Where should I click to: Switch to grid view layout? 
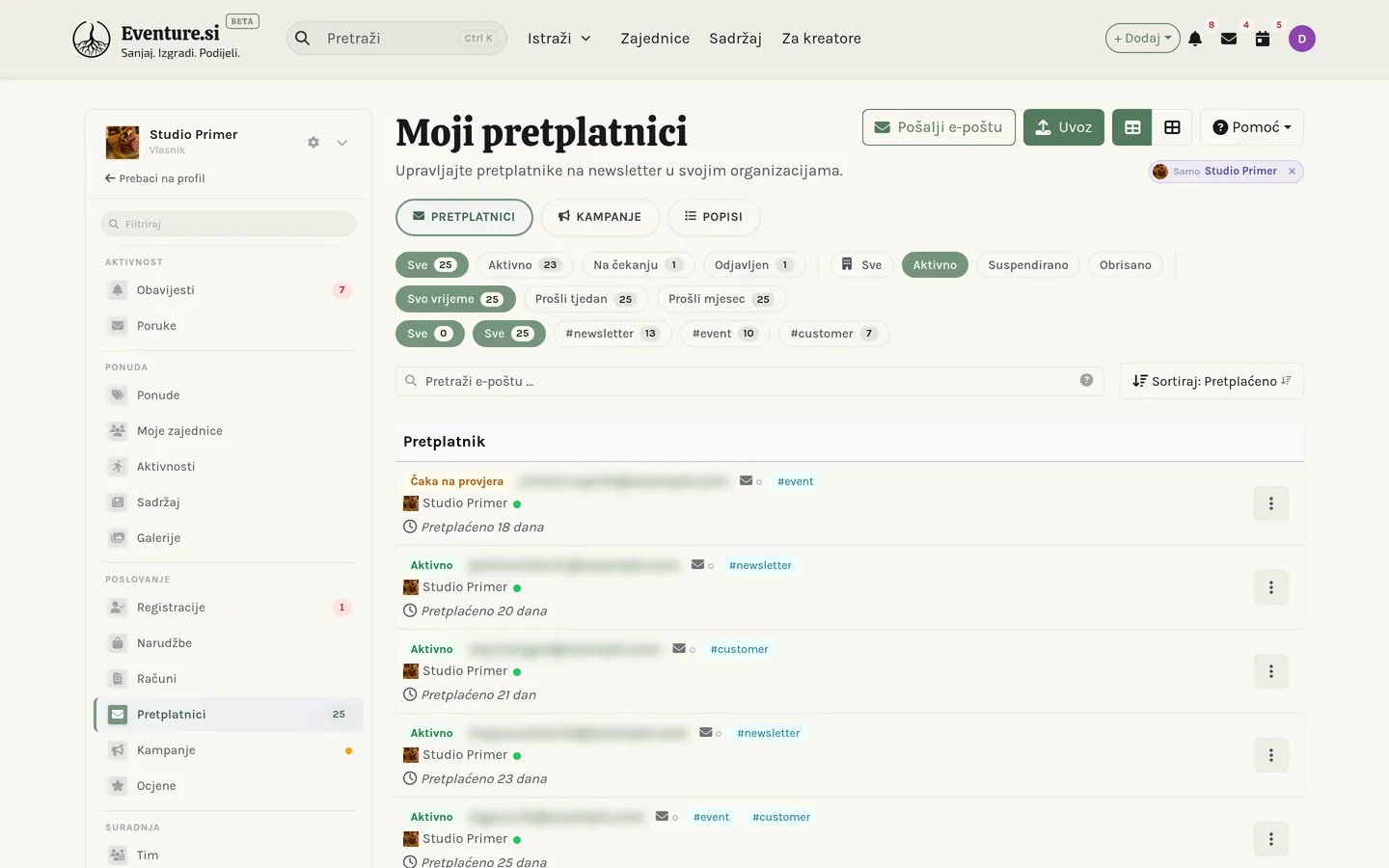pos(1172,127)
